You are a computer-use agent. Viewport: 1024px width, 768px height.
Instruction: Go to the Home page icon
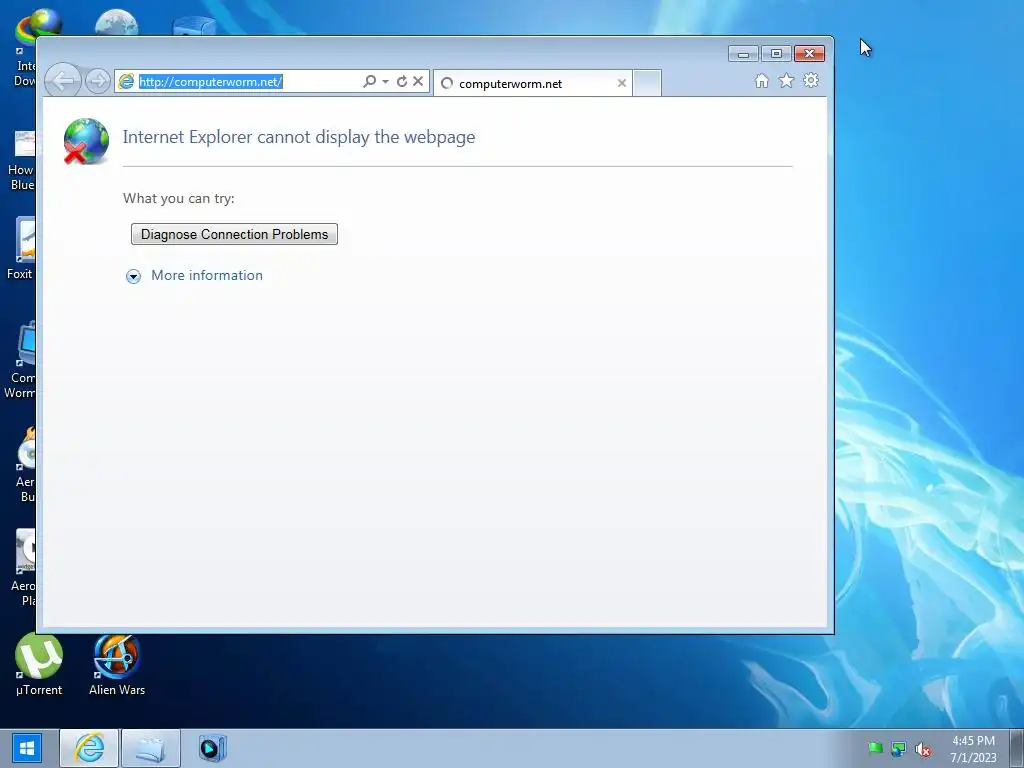tap(761, 81)
